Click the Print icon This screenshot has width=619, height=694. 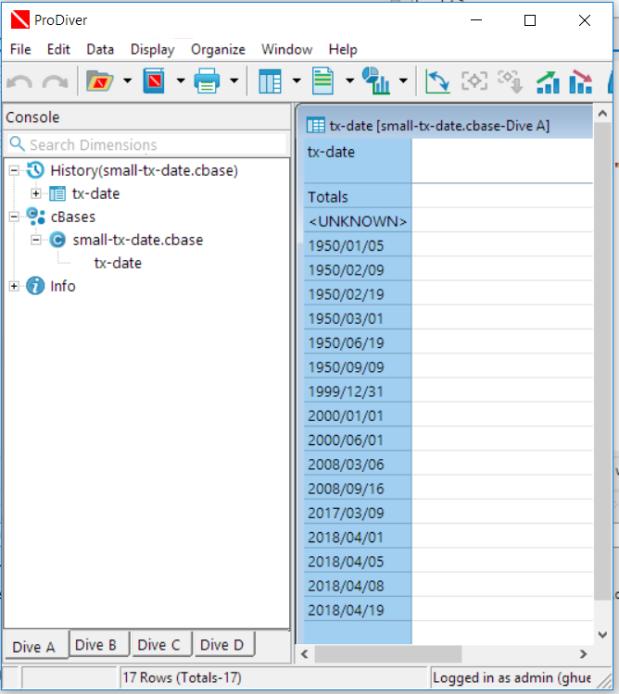tap(207, 81)
